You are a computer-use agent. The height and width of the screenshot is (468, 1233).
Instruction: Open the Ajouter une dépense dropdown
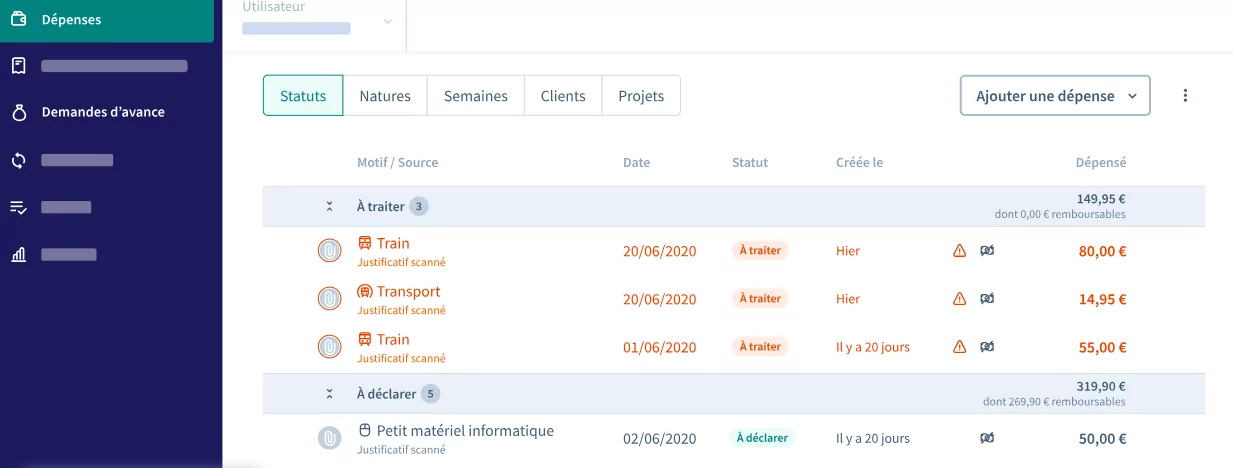point(1055,96)
